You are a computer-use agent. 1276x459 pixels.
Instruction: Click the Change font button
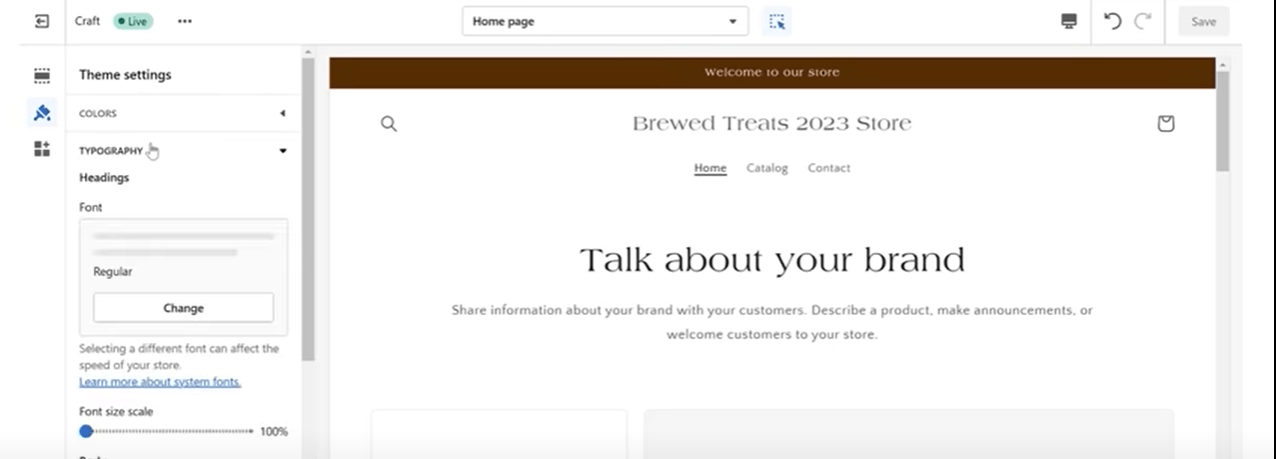(x=183, y=308)
